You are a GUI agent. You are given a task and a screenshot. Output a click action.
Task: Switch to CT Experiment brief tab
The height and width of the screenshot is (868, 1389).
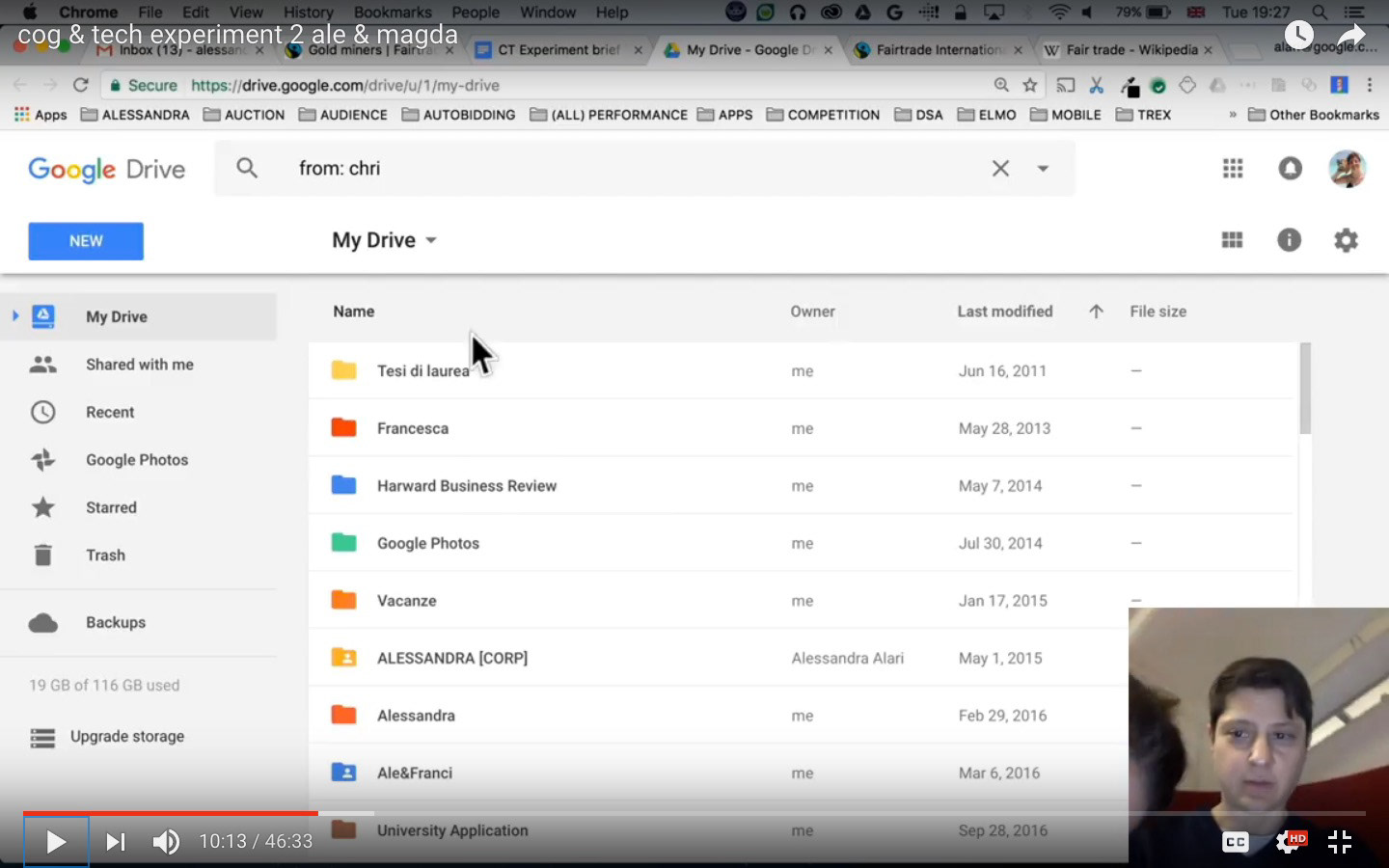[x=559, y=49]
